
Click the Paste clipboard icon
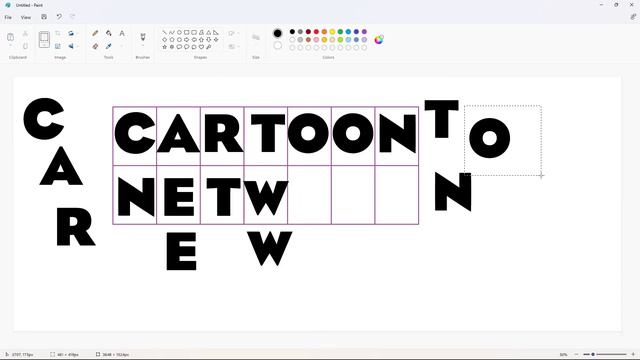(x=11, y=37)
